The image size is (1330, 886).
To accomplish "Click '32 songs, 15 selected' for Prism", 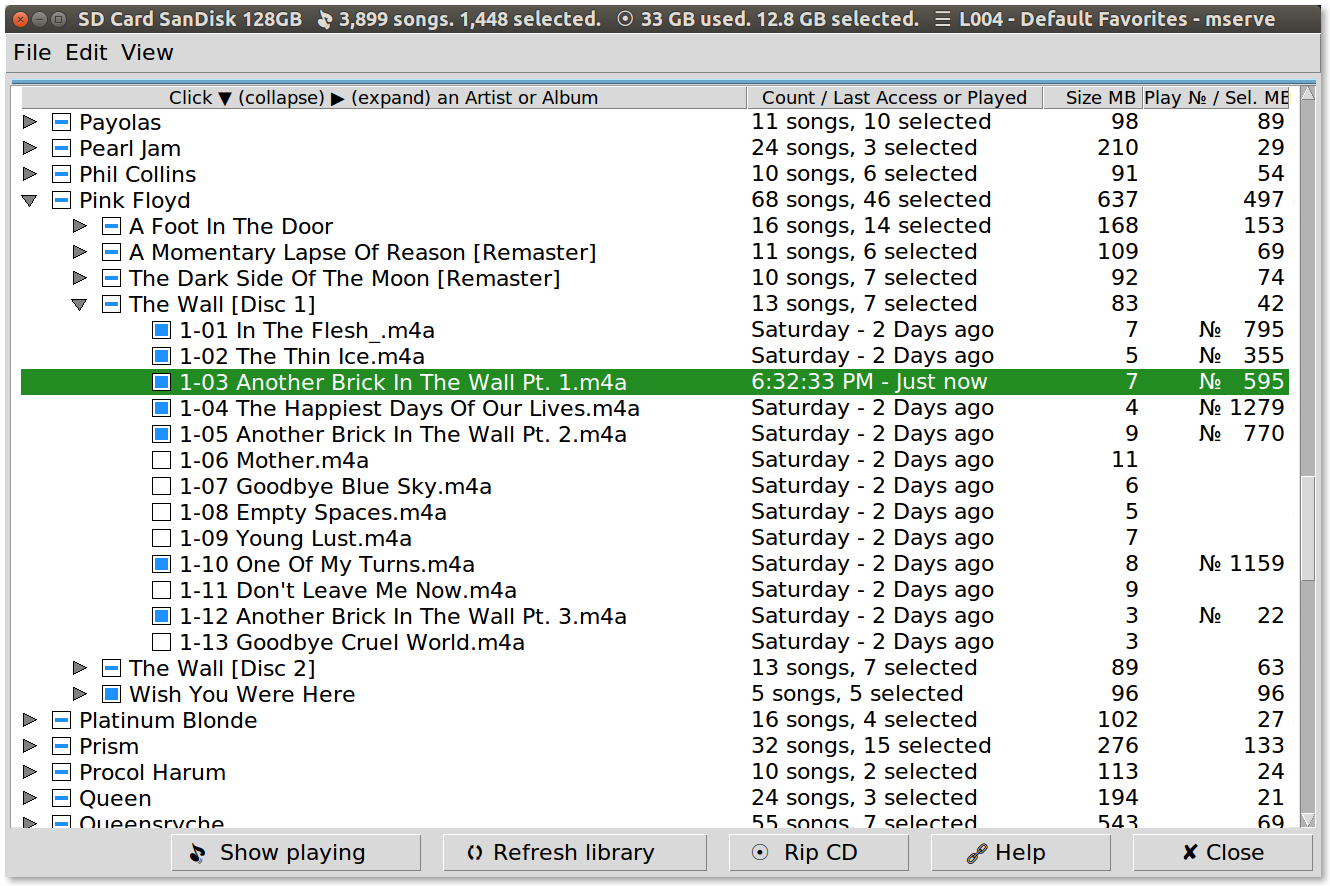I will point(871,746).
